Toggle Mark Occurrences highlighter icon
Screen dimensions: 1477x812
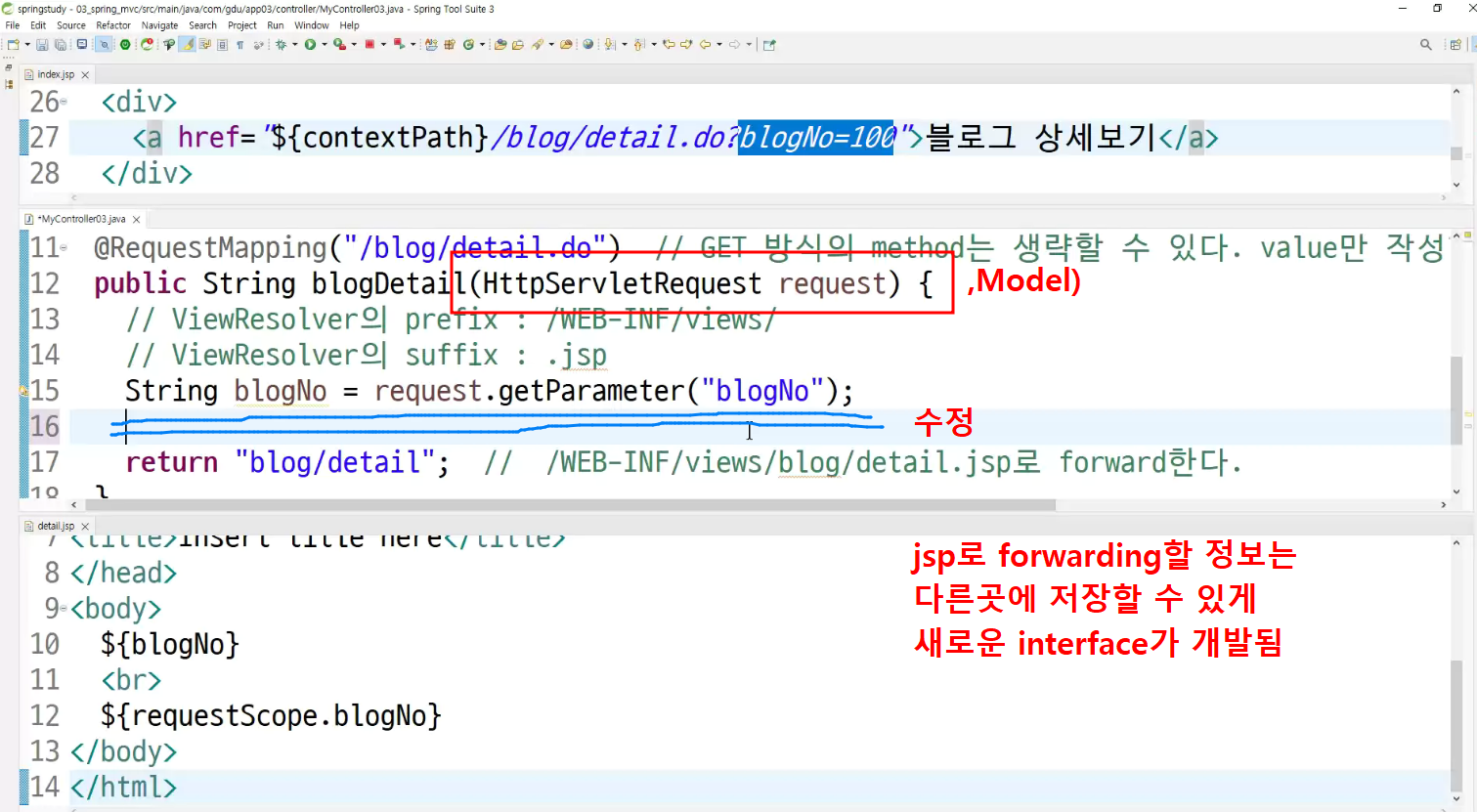click(x=187, y=44)
